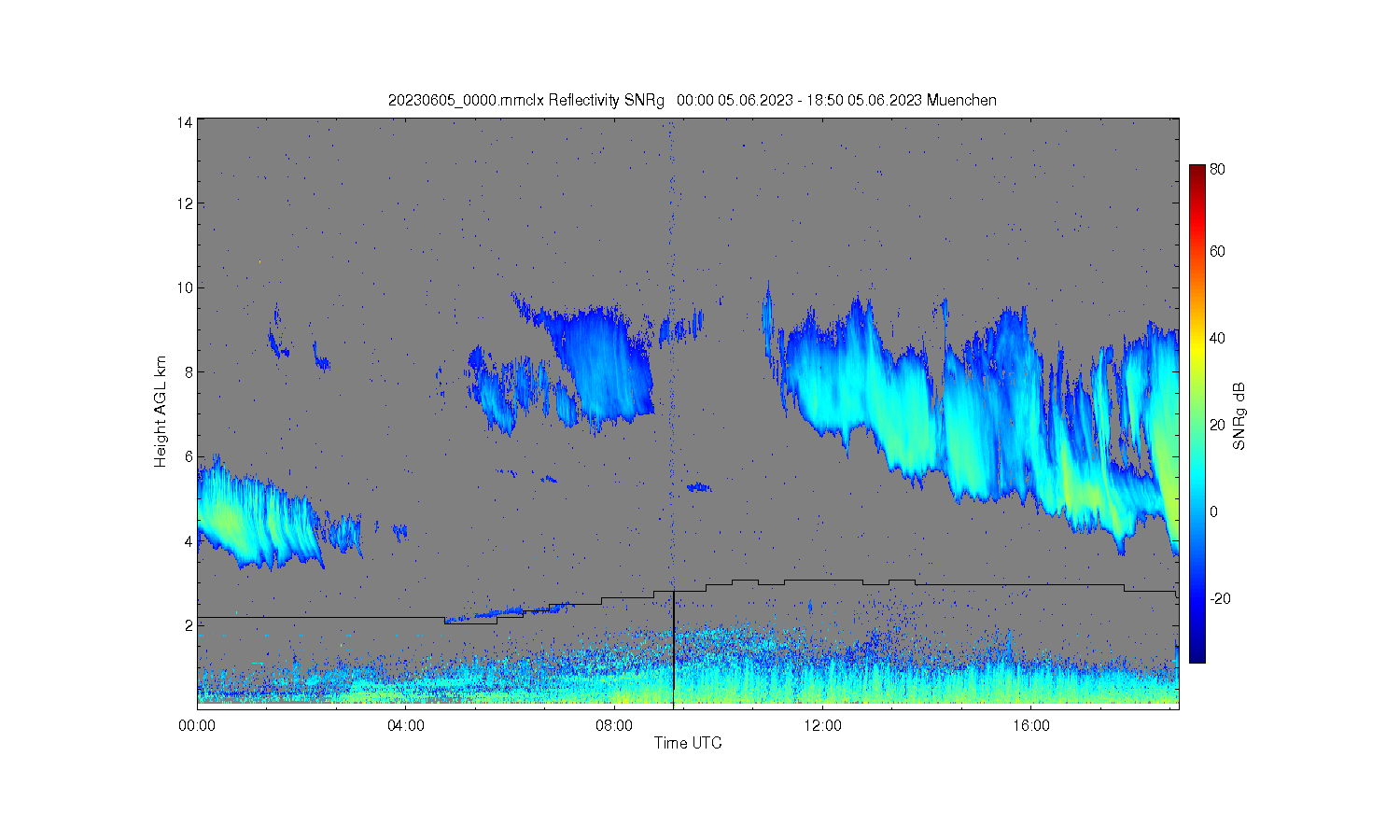Click the colorbar value label '0'

pyautogui.click(x=1213, y=511)
